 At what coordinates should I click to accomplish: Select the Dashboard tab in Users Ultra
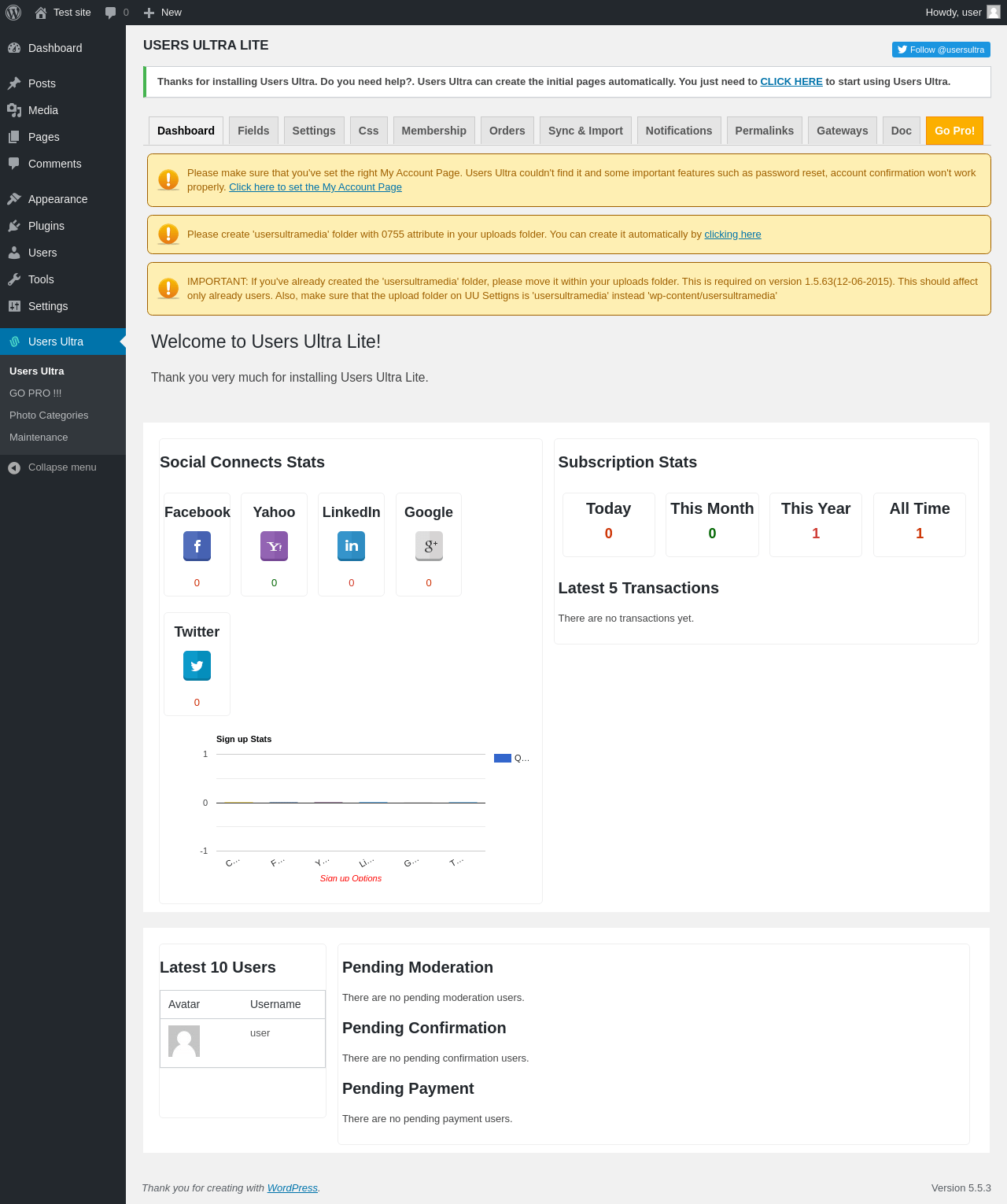point(186,131)
